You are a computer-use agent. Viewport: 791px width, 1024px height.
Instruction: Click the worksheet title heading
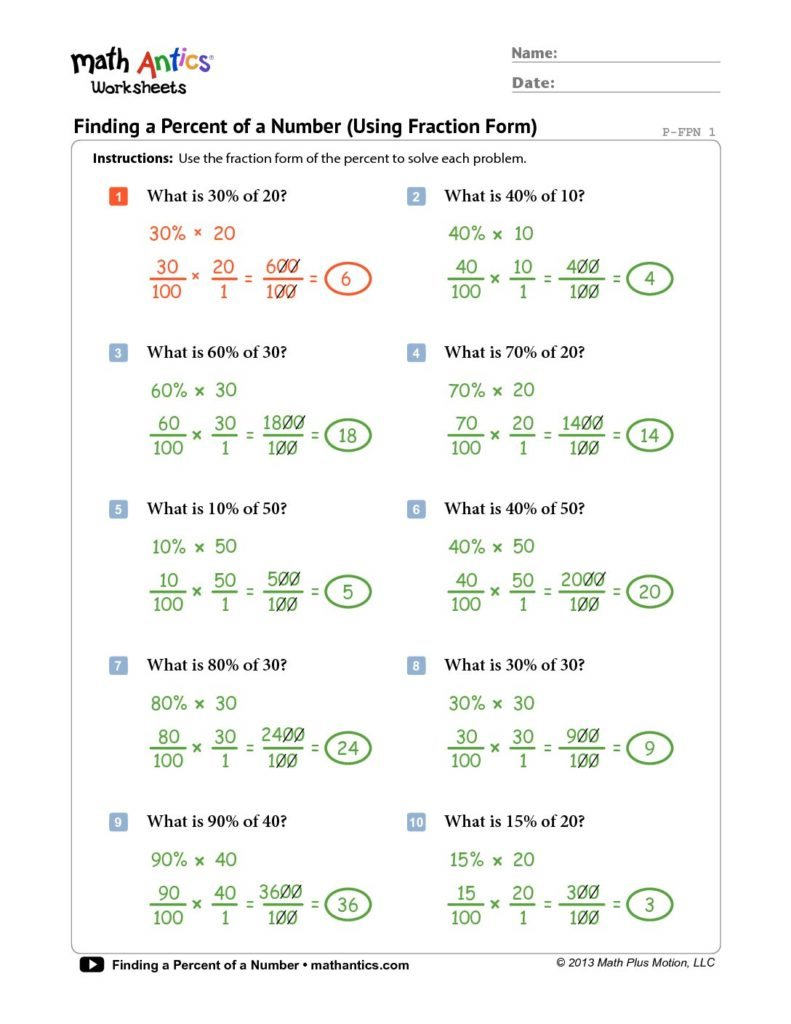[x=306, y=127]
